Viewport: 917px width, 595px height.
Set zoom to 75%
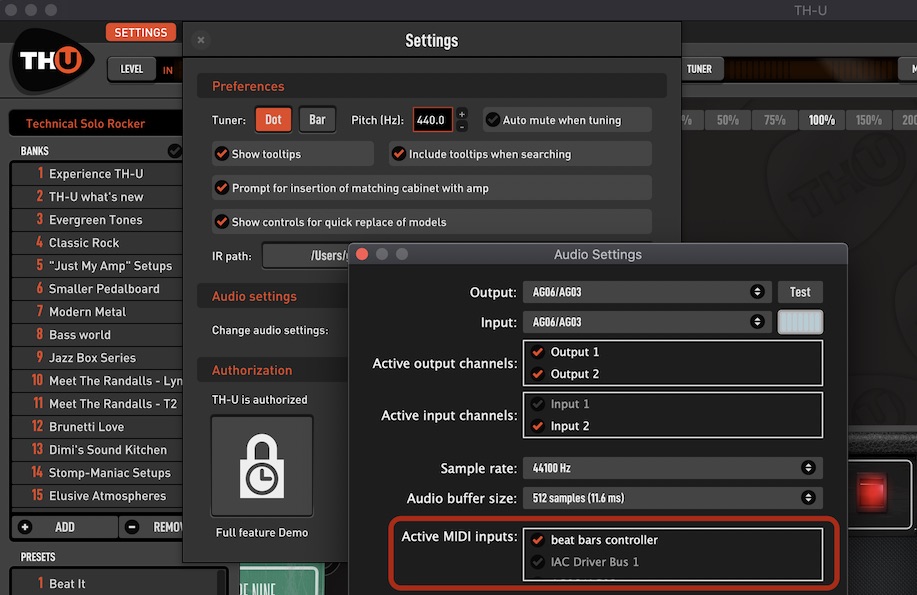[x=774, y=120]
